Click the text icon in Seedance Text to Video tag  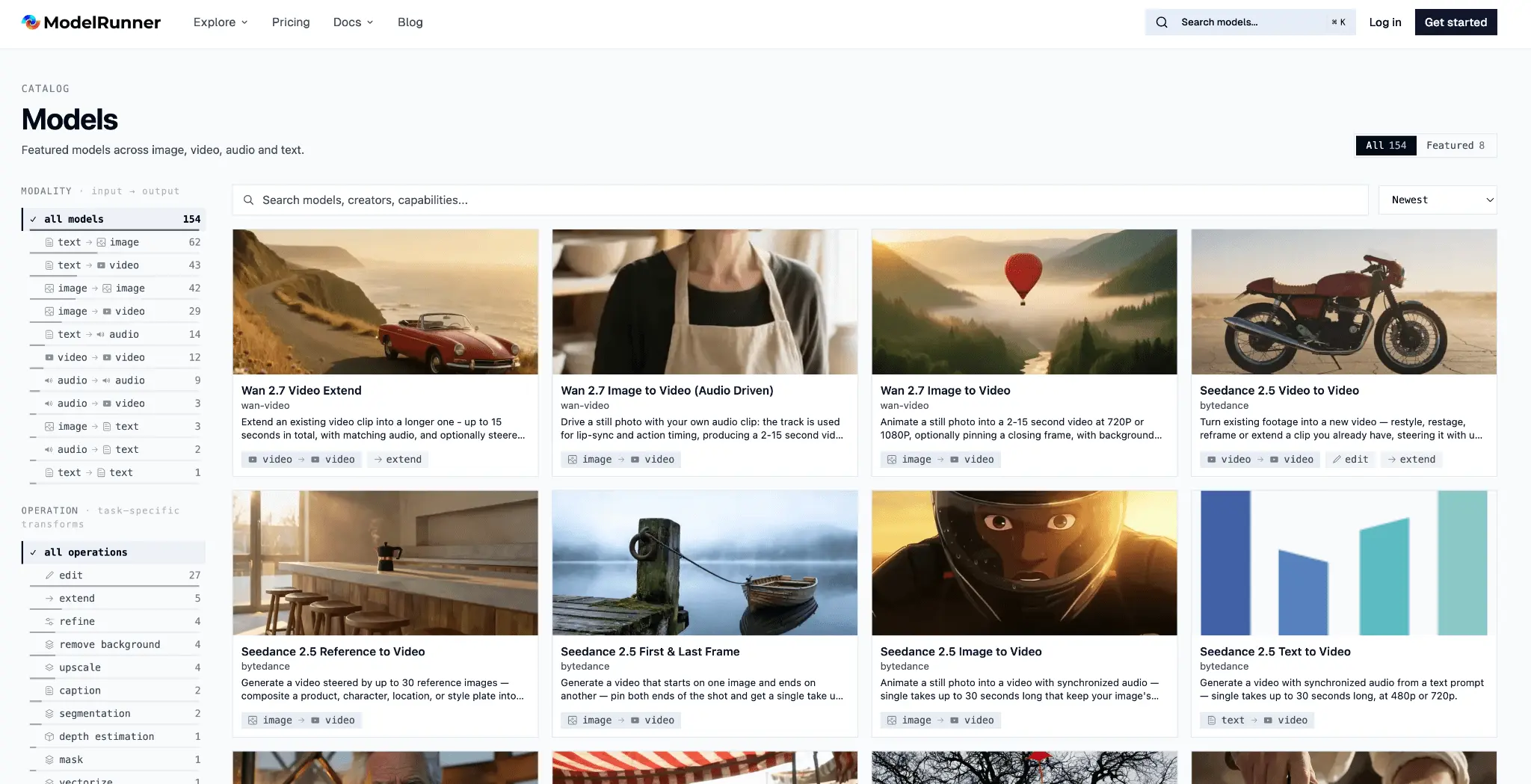pos(1211,720)
